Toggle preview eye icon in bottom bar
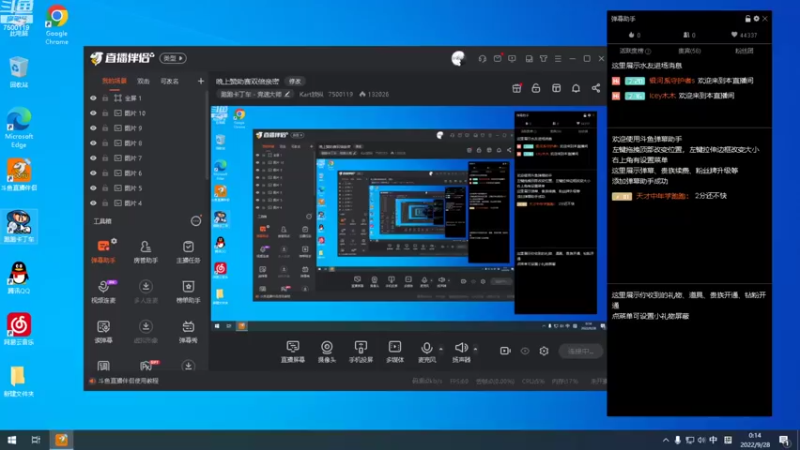800x450 pixels. tap(525, 351)
